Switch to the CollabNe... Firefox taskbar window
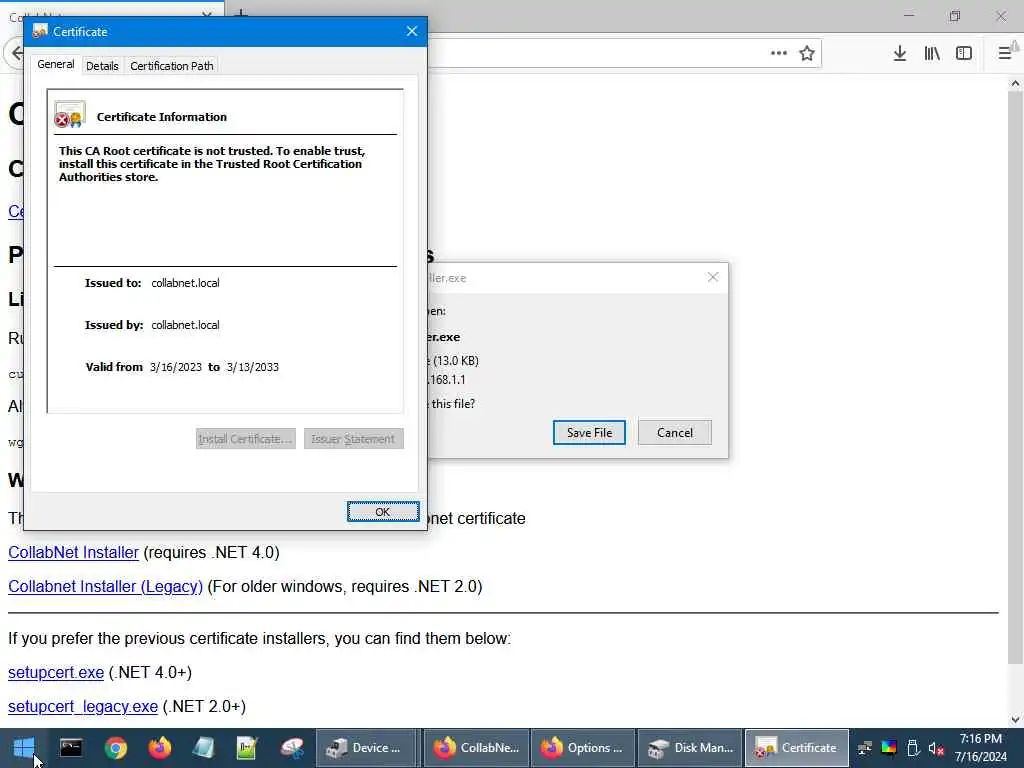 coord(476,748)
